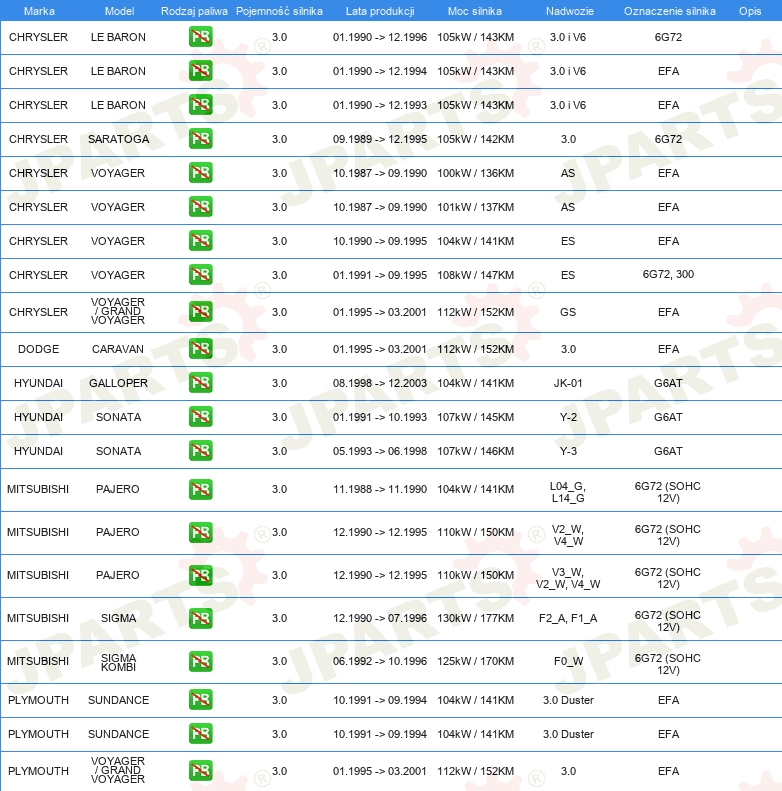This screenshot has height=791, width=782.
Task: Click the power value '101kW / 137KM'
Action: pyautogui.click(x=475, y=207)
